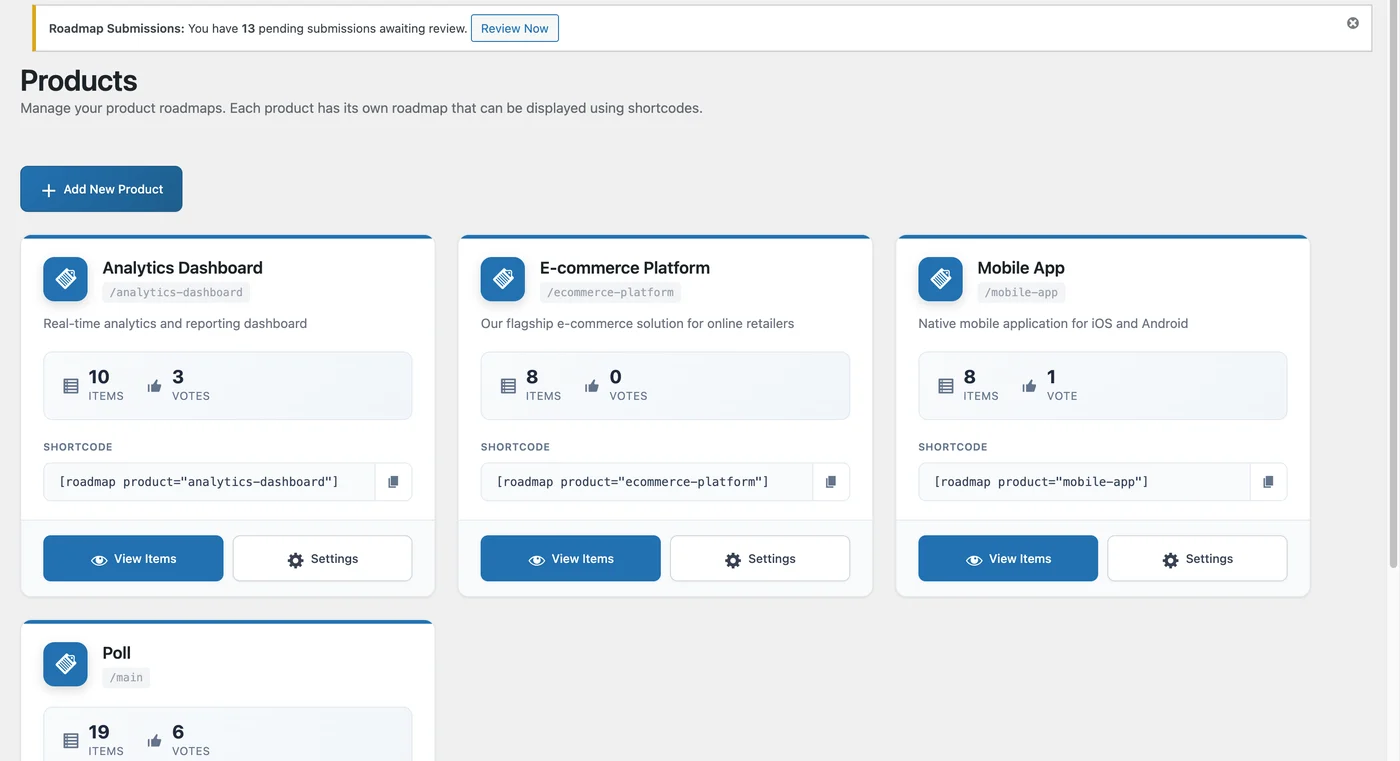Image resolution: width=1400 pixels, height=761 pixels.
Task: View items for E-commerce Platform
Action: point(571,559)
